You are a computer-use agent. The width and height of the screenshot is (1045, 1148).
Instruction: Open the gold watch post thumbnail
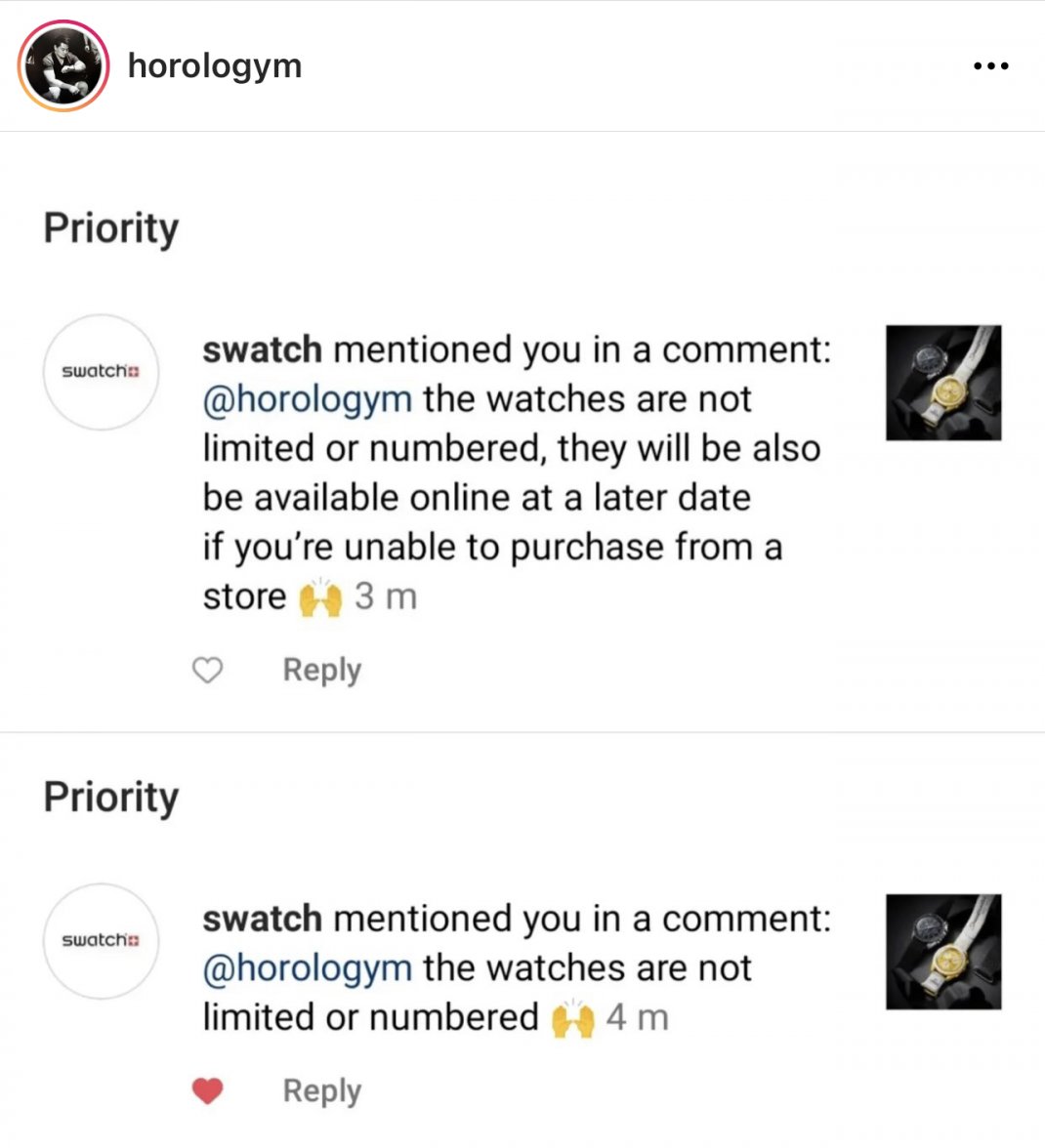point(941,383)
